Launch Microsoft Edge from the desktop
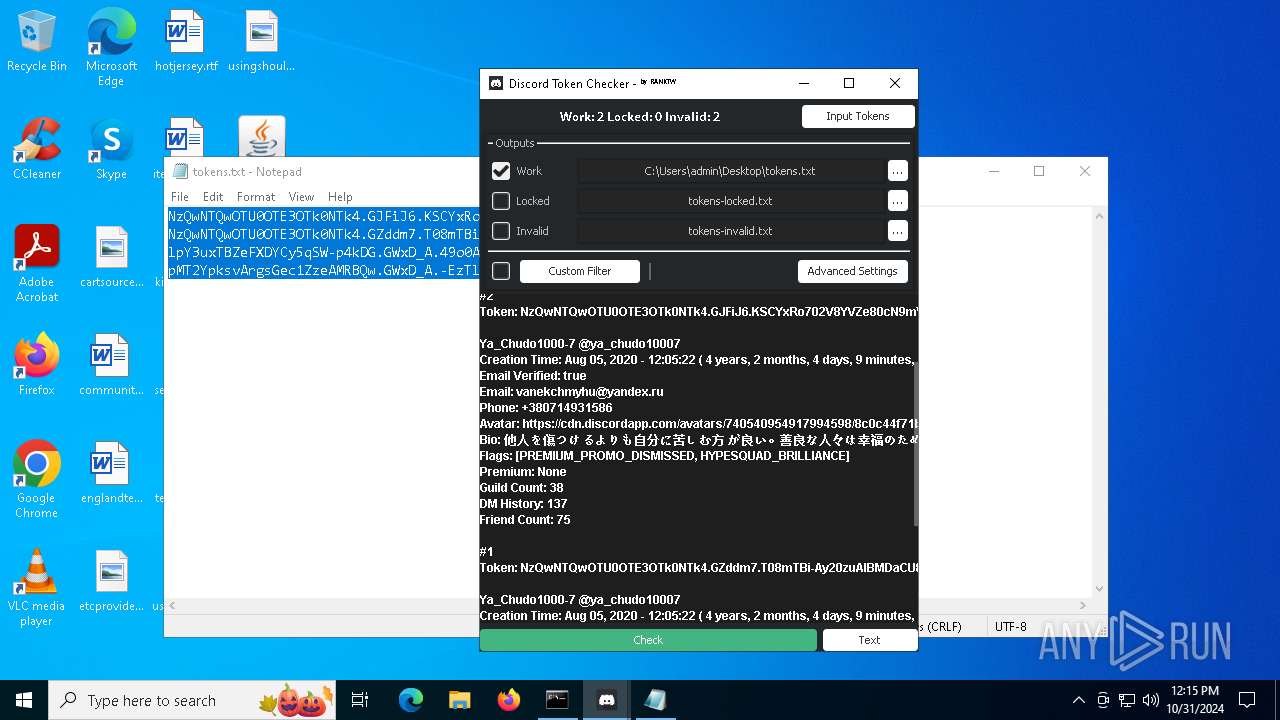 coord(111,47)
